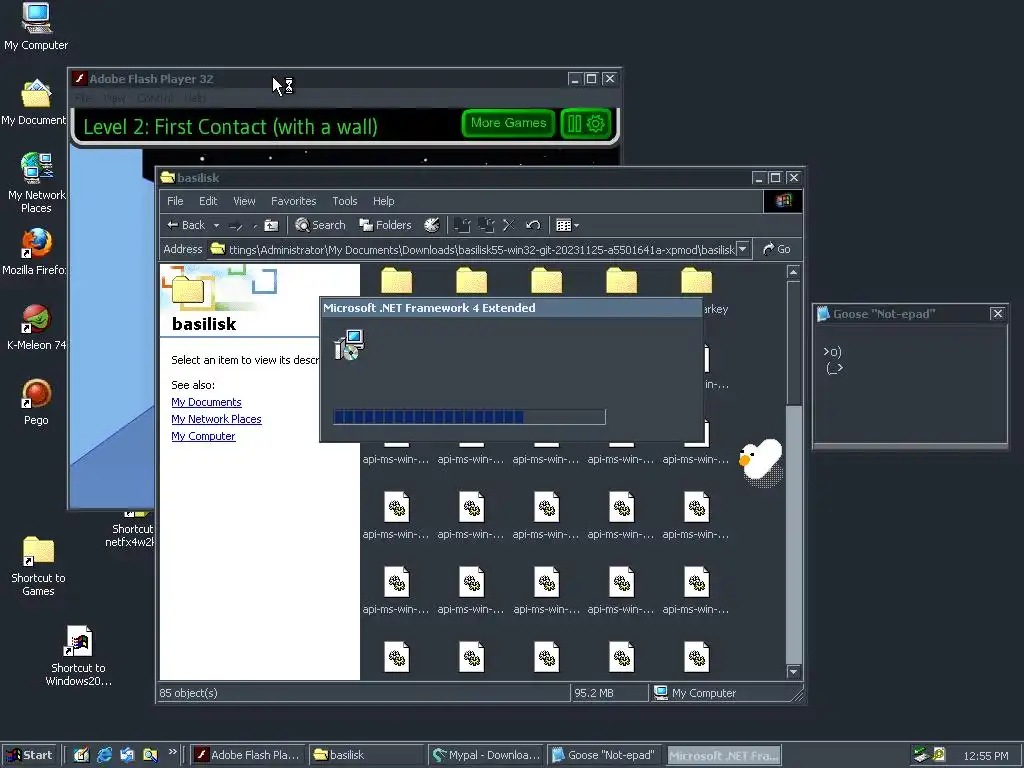Follow the My Documents link in side pane
This screenshot has height=768, width=1024.
pyautogui.click(x=206, y=402)
